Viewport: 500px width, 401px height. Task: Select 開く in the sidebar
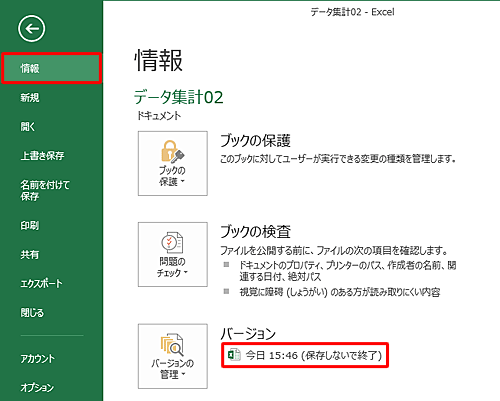click(28, 126)
